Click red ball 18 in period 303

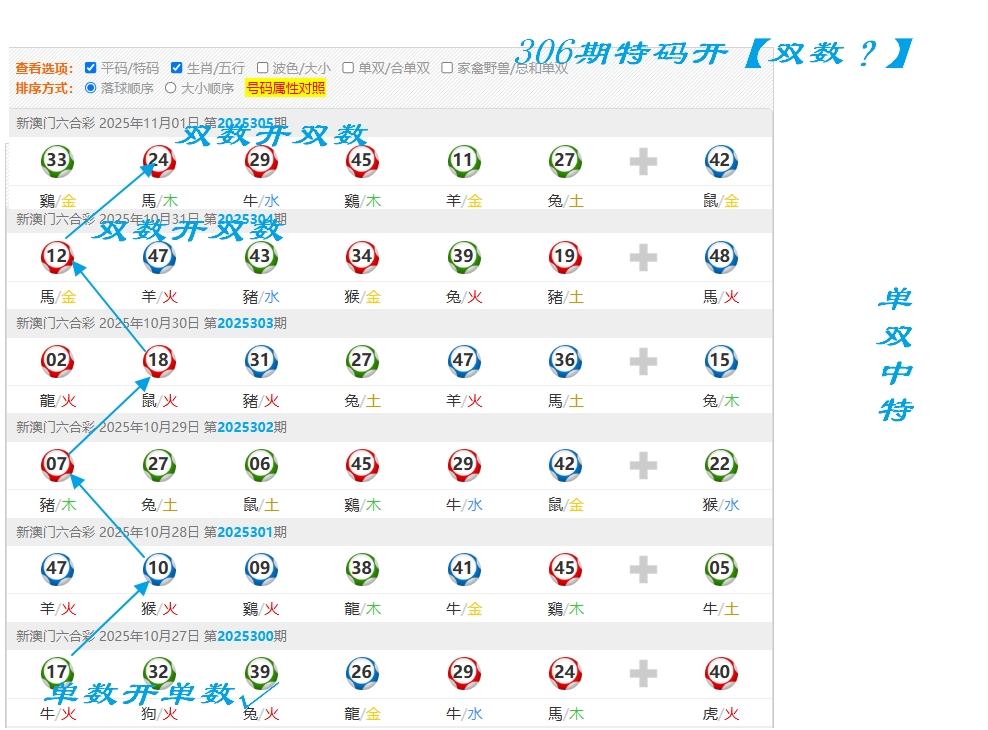159,361
